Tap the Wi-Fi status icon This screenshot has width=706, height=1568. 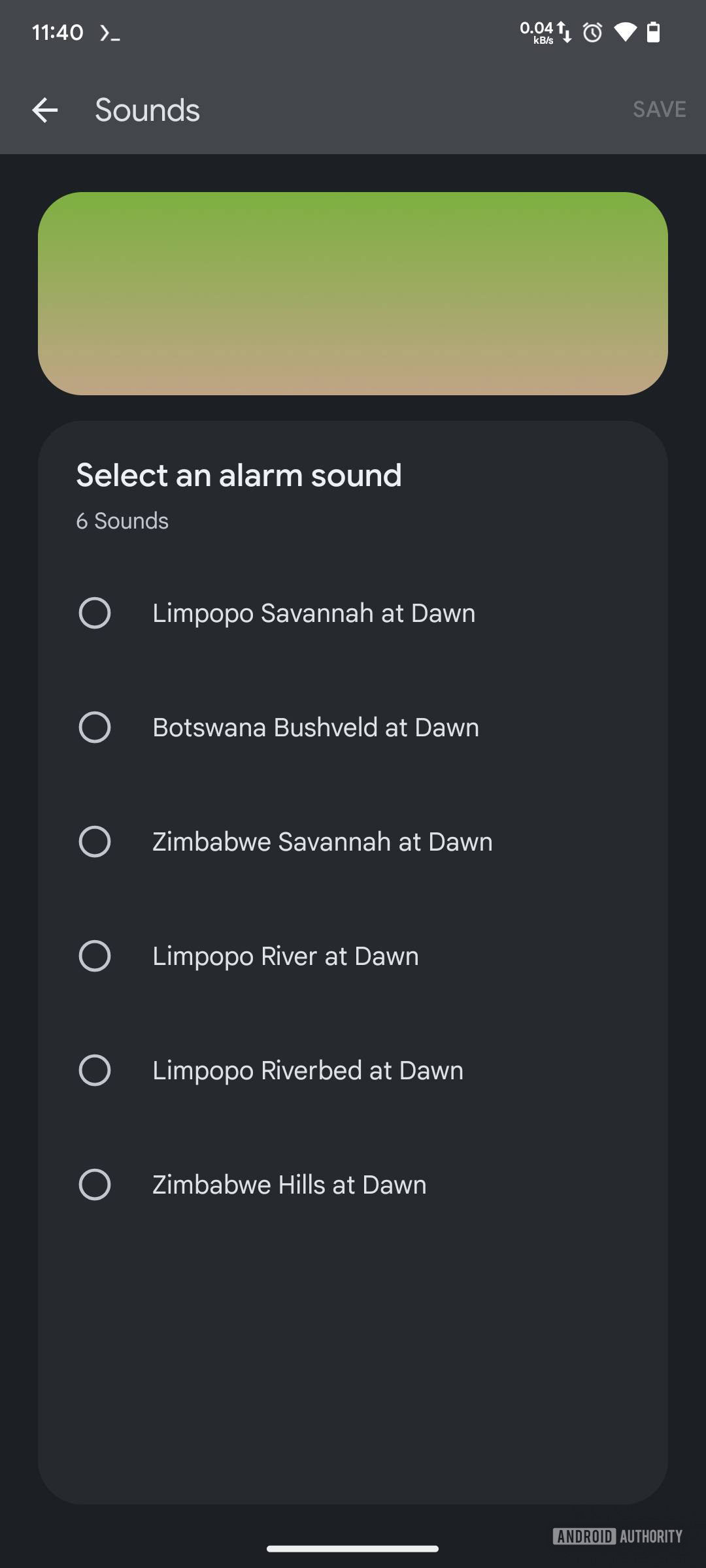click(625, 32)
